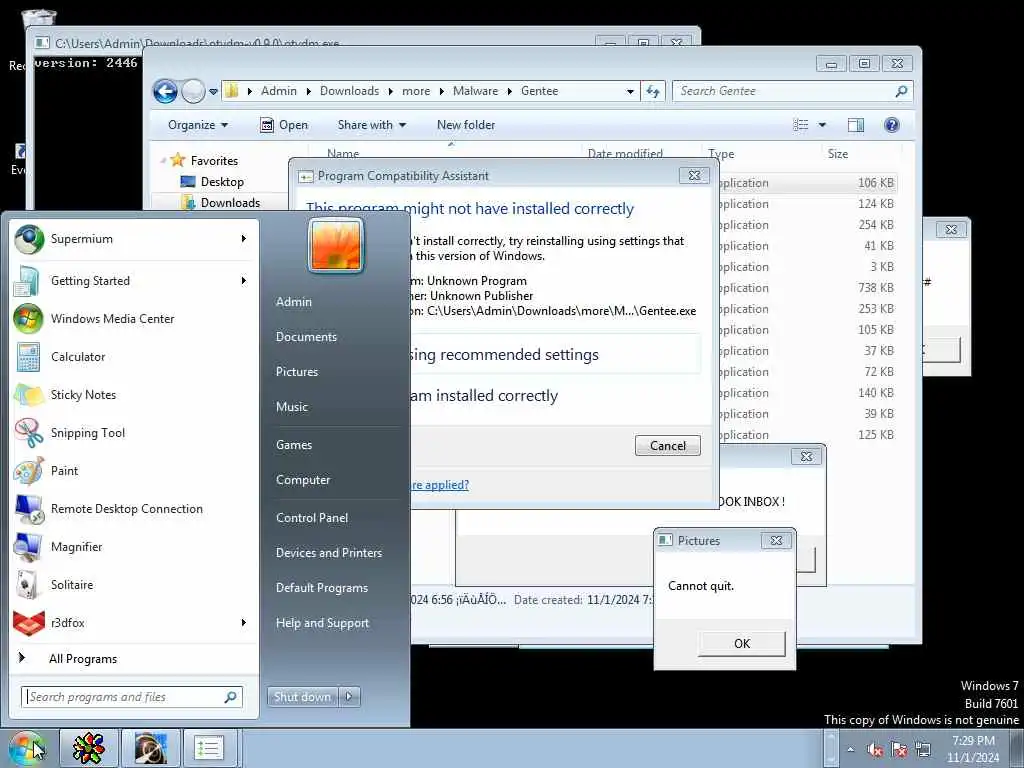
Task: Toggle the preview pane icon
Action: tap(856, 125)
